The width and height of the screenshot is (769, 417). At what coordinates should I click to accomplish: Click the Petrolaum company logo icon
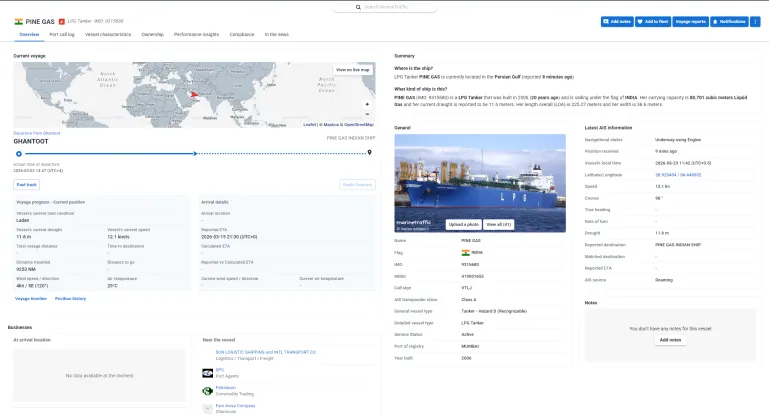[x=206, y=389]
